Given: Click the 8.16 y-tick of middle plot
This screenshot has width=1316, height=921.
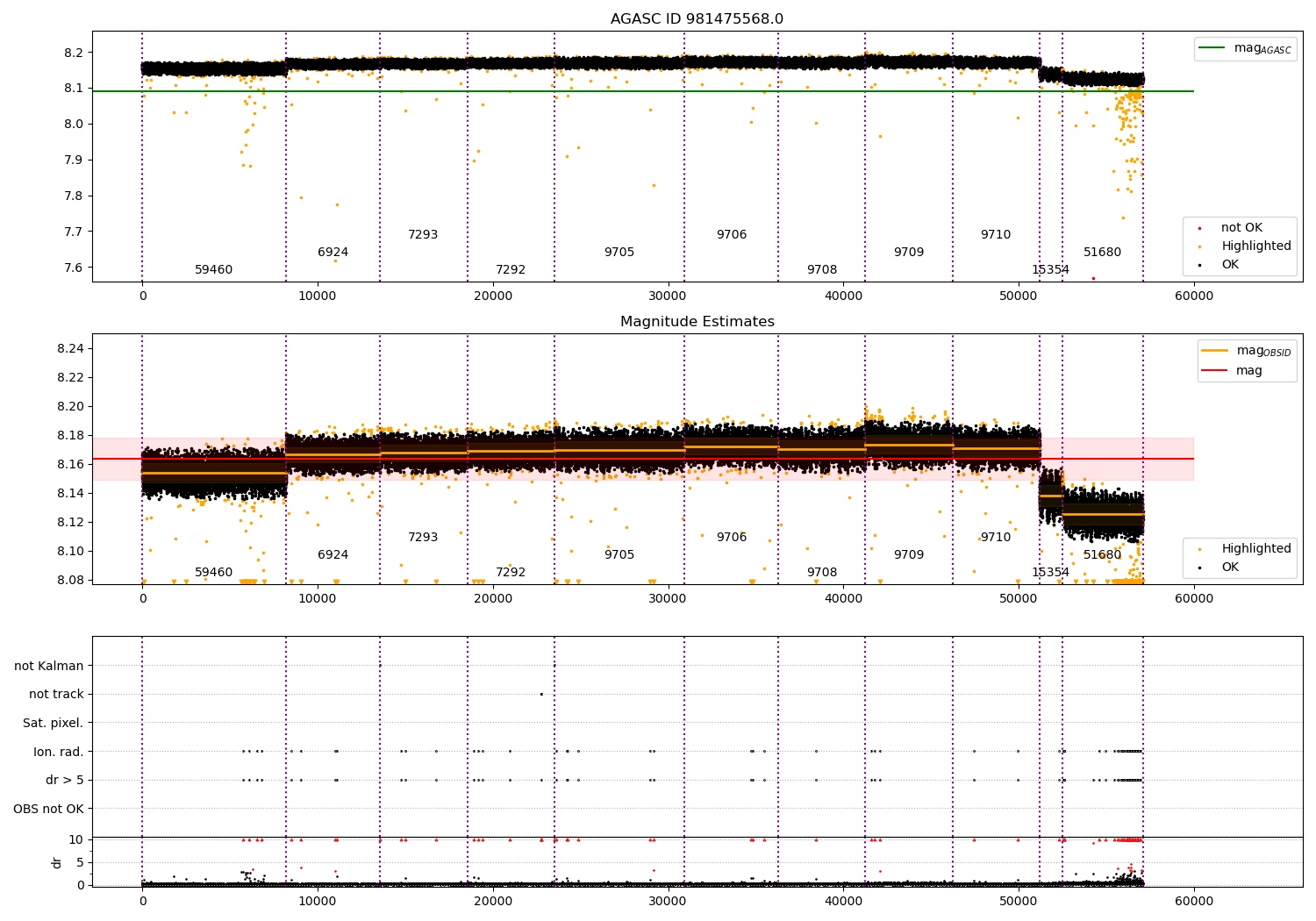Looking at the screenshot, I should click(x=70, y=465).
